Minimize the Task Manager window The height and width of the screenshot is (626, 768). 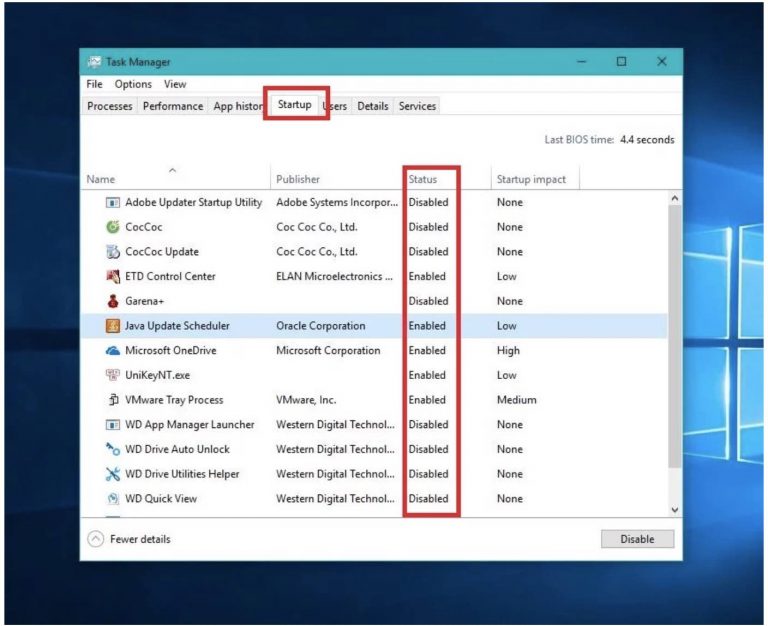tap(581, 61)
